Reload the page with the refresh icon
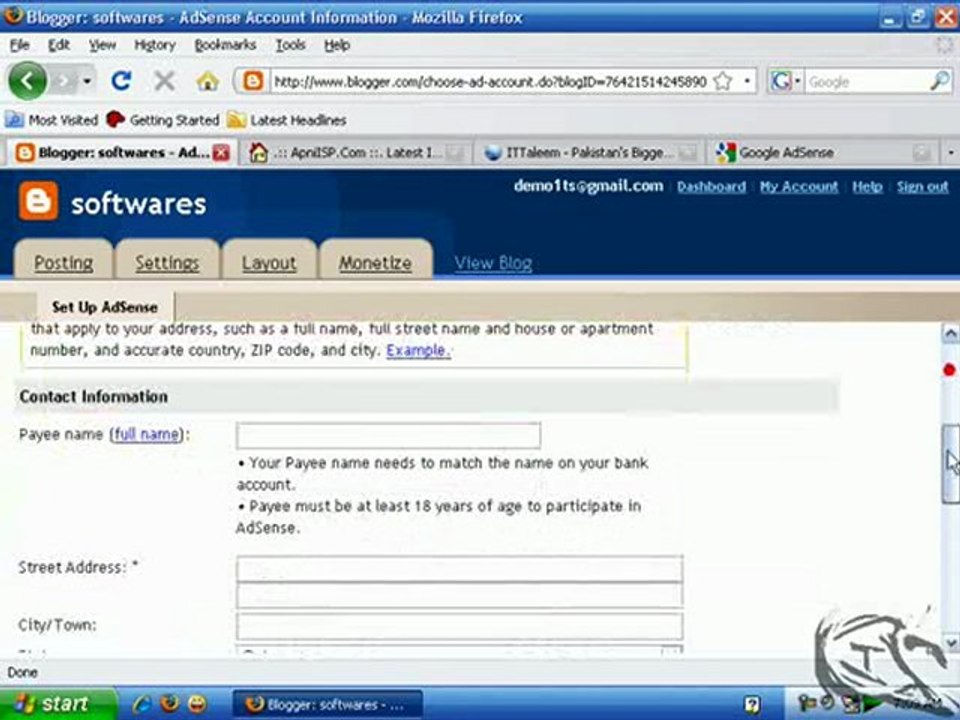The height and width of the screenshot is (720, 960). click(x=121, y=81)
